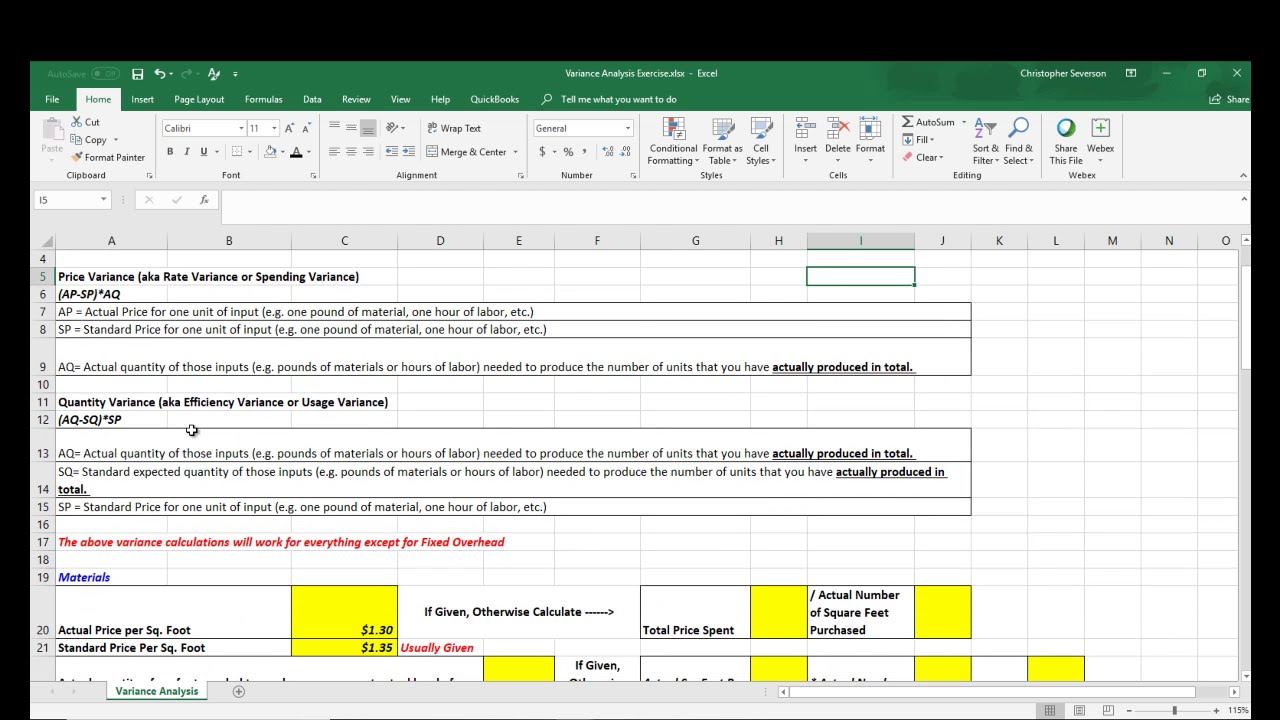Toggle Italic formatting
This screenshot has height=720, width=1280.
click(x=187, y=152)
